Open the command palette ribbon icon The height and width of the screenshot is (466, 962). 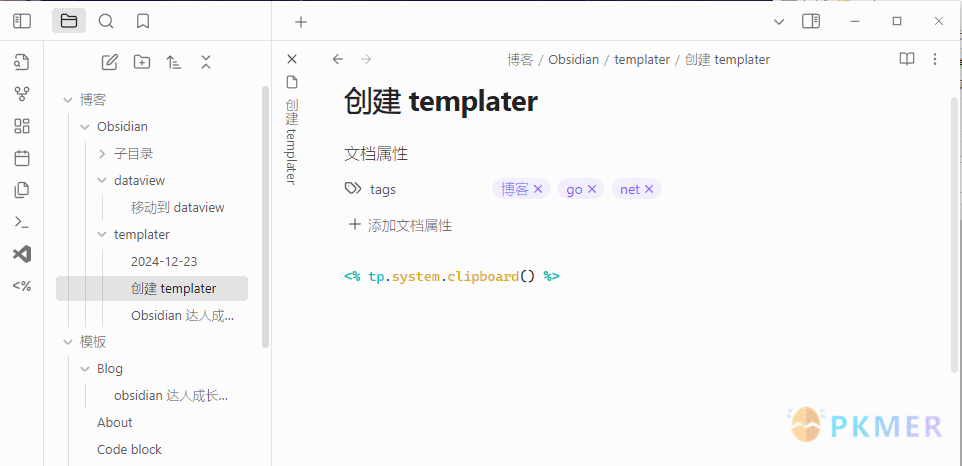tap(22, 222)
